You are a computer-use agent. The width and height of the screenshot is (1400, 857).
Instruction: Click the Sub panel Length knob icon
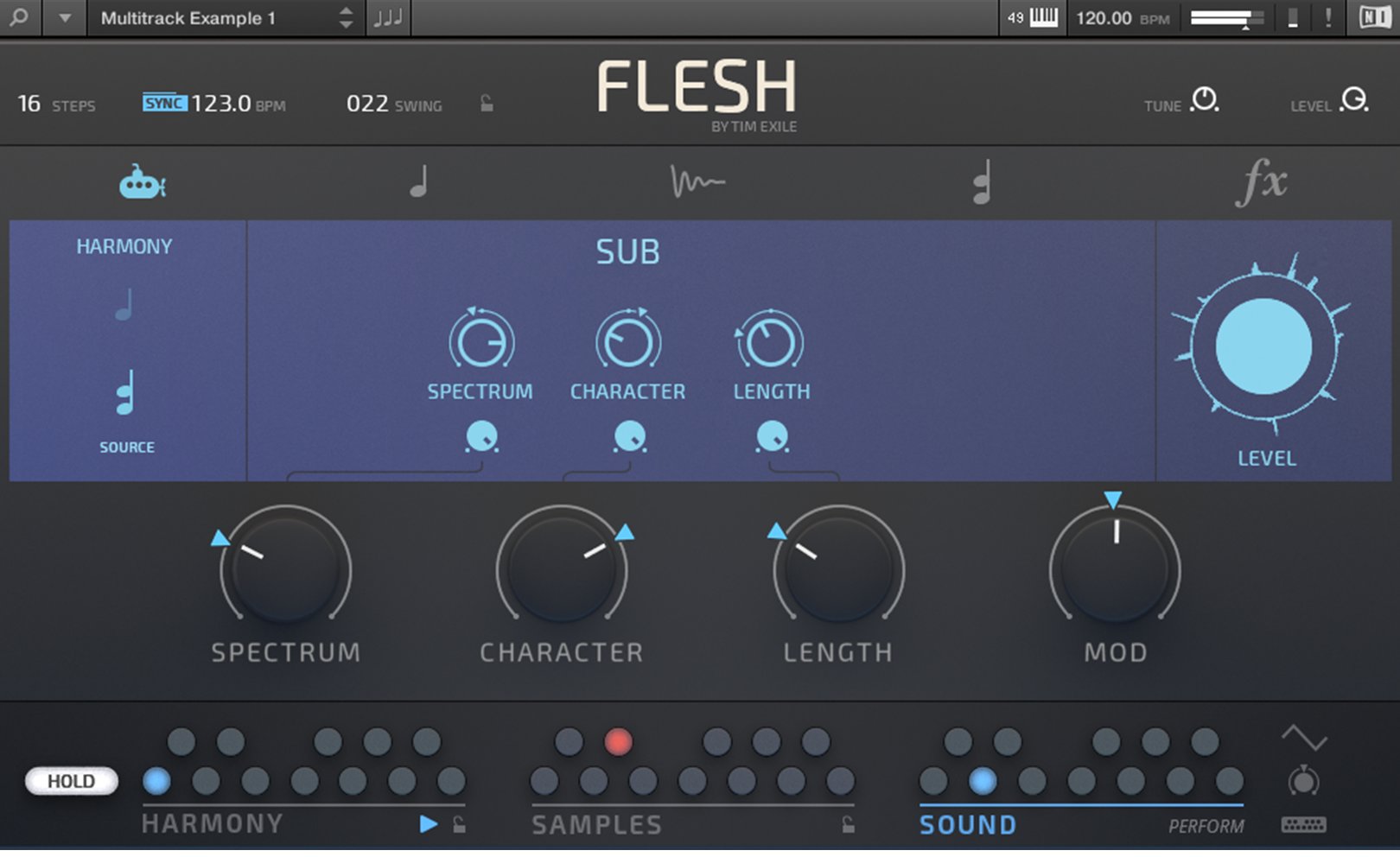(x=770, y=340)
